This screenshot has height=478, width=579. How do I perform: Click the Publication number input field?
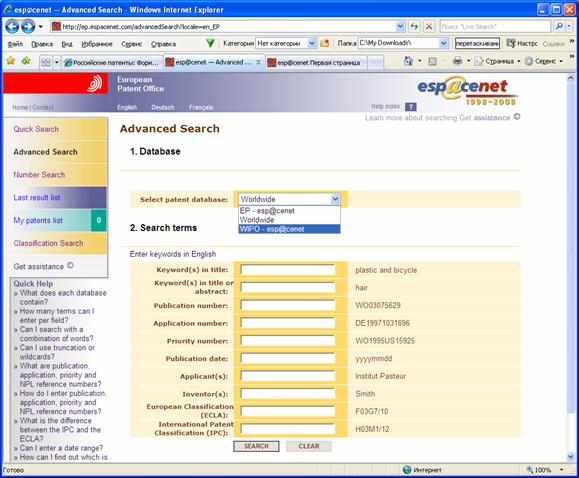pyautogui.click(x=288, y=305)
